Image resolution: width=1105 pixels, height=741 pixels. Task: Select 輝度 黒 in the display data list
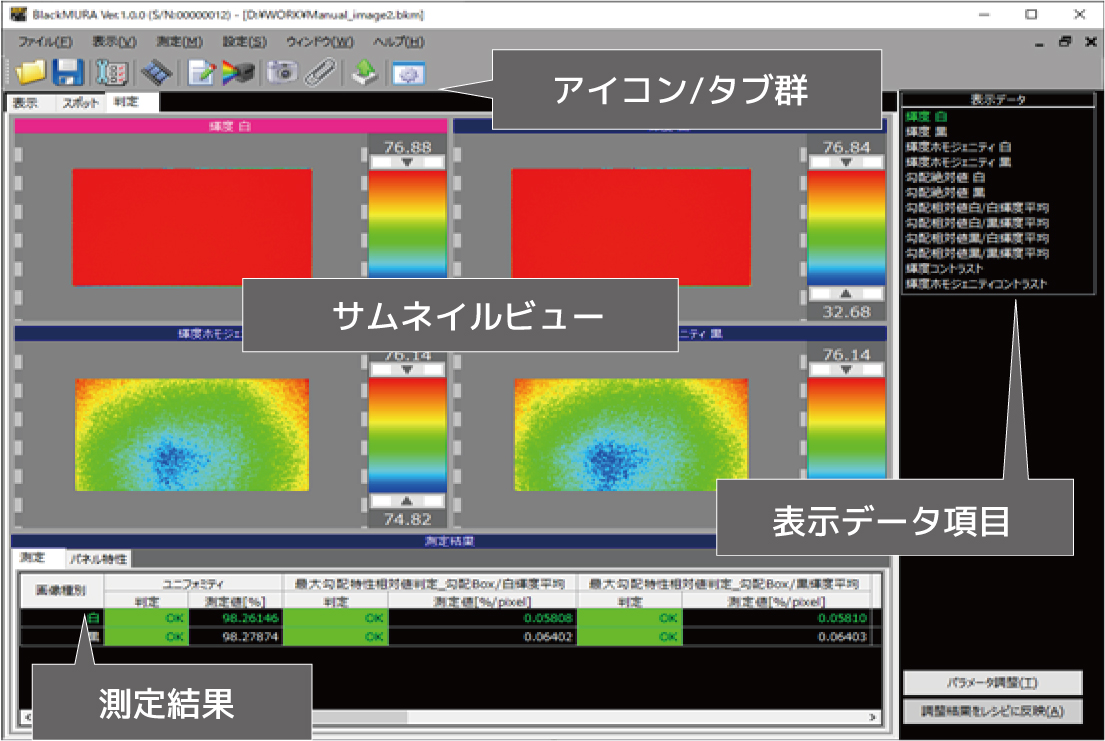tap(926, 132)
